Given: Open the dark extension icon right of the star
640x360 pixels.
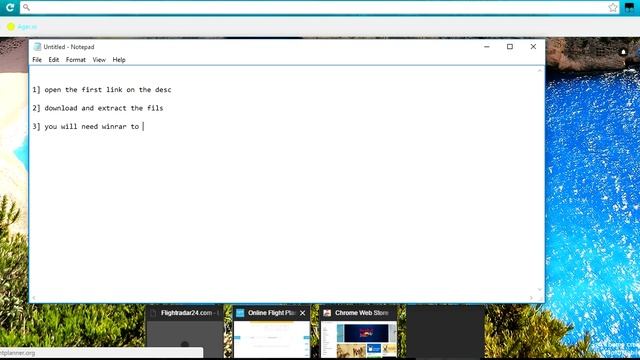Looking at the screenshot, I should coord(629,7).
